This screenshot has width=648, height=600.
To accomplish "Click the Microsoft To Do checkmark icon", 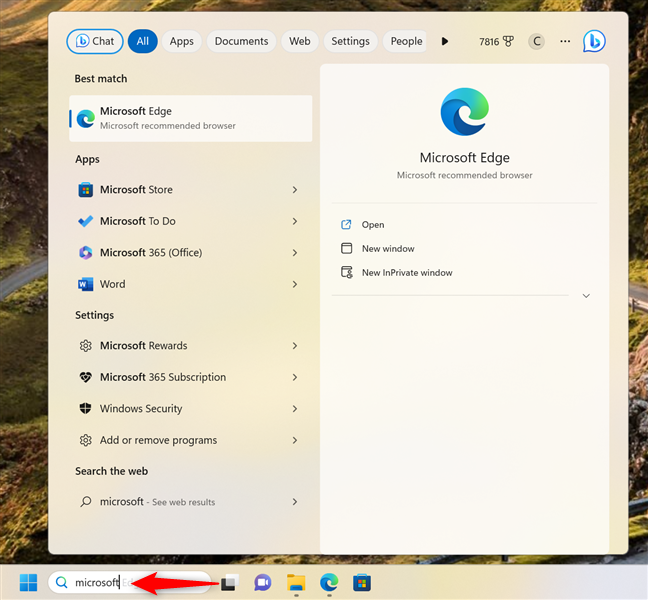I will coord(86,221).
